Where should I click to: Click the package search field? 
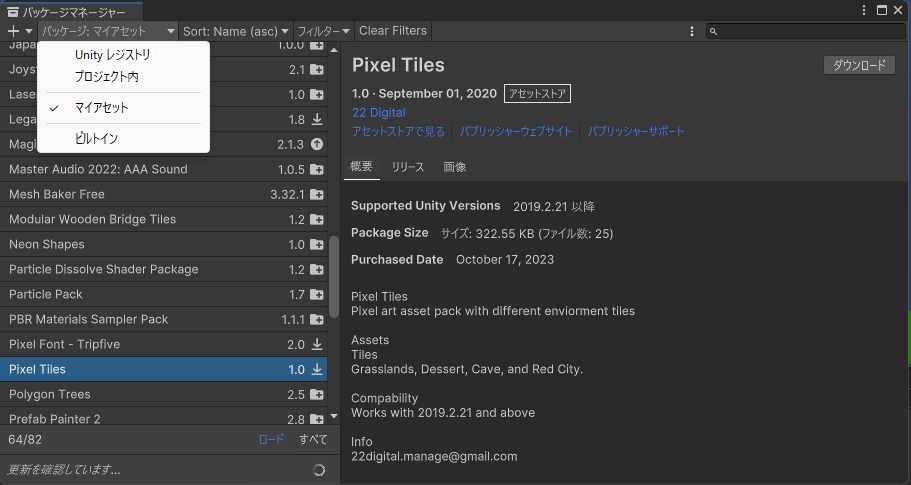(806, 31)
